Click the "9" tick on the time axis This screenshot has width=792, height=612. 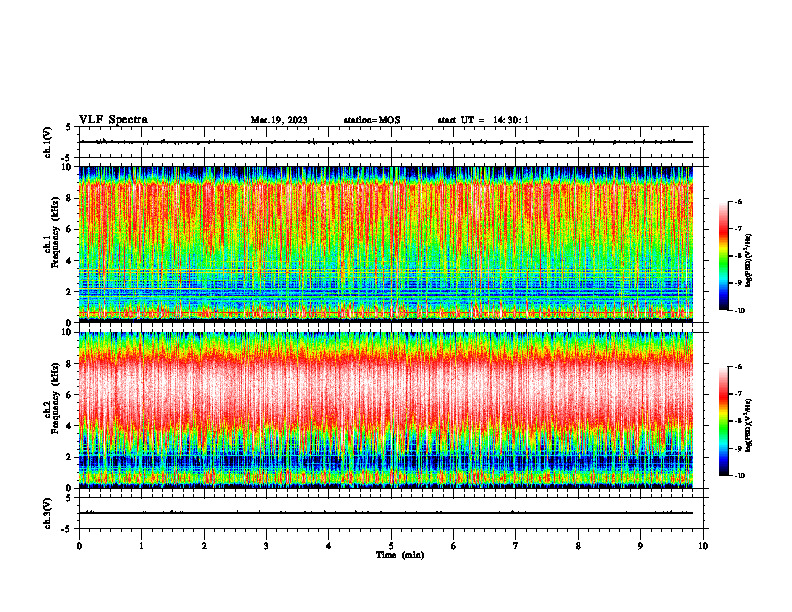640,546
